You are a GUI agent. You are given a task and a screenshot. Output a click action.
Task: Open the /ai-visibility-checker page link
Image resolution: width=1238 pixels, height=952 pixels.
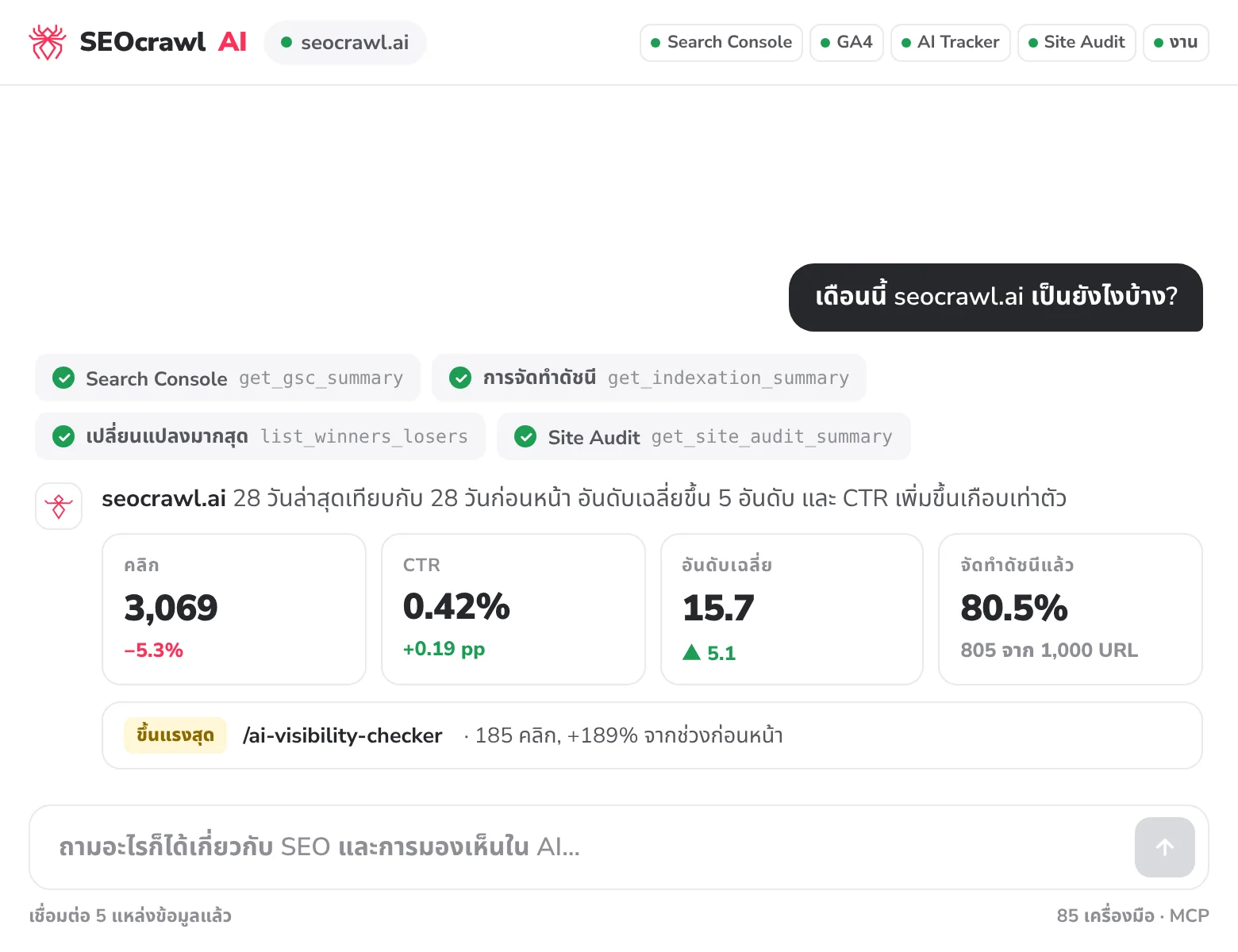click(x=342, y=735)
